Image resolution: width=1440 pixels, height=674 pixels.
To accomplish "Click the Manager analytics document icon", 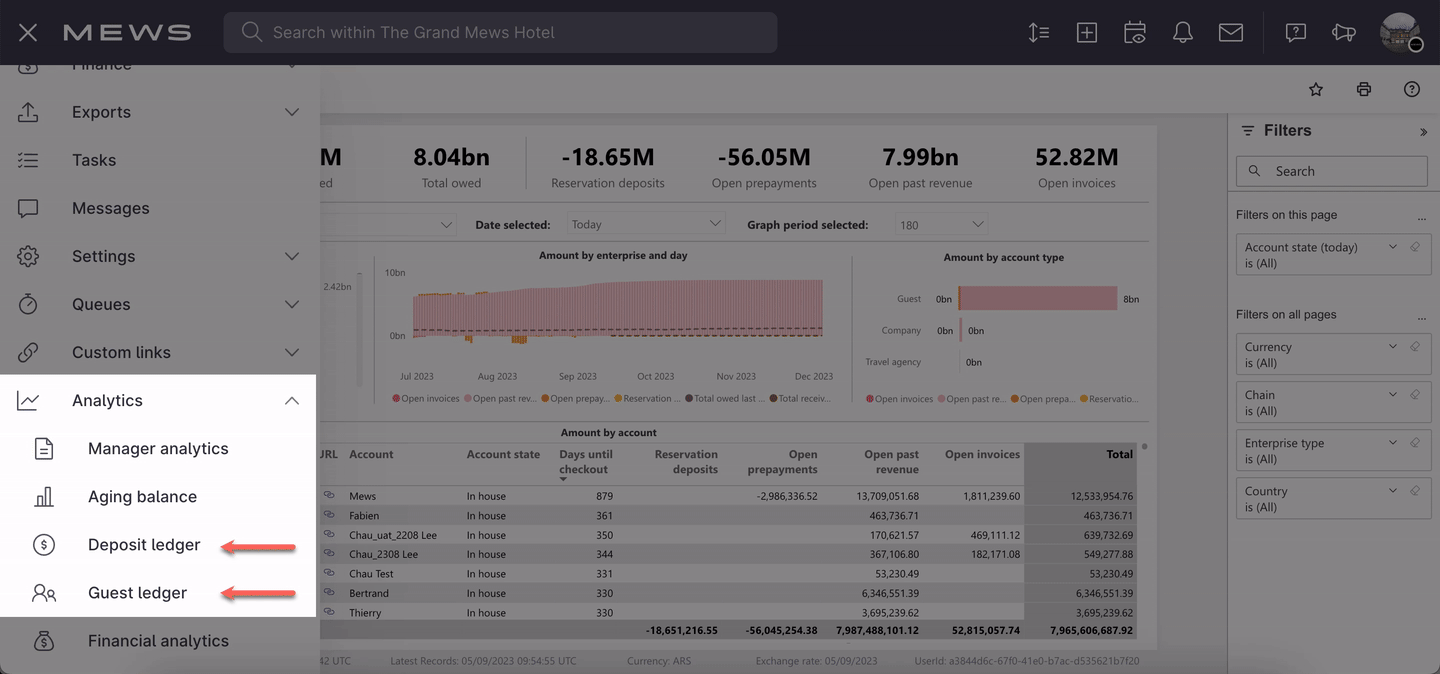I will pyautogui.click(x=44, y=449).
